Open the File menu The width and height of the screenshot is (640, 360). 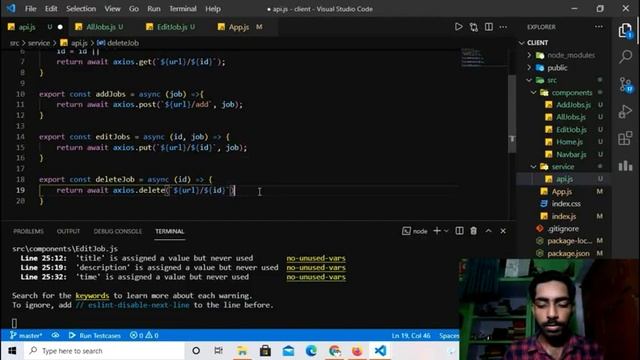(x=30, y=9)
